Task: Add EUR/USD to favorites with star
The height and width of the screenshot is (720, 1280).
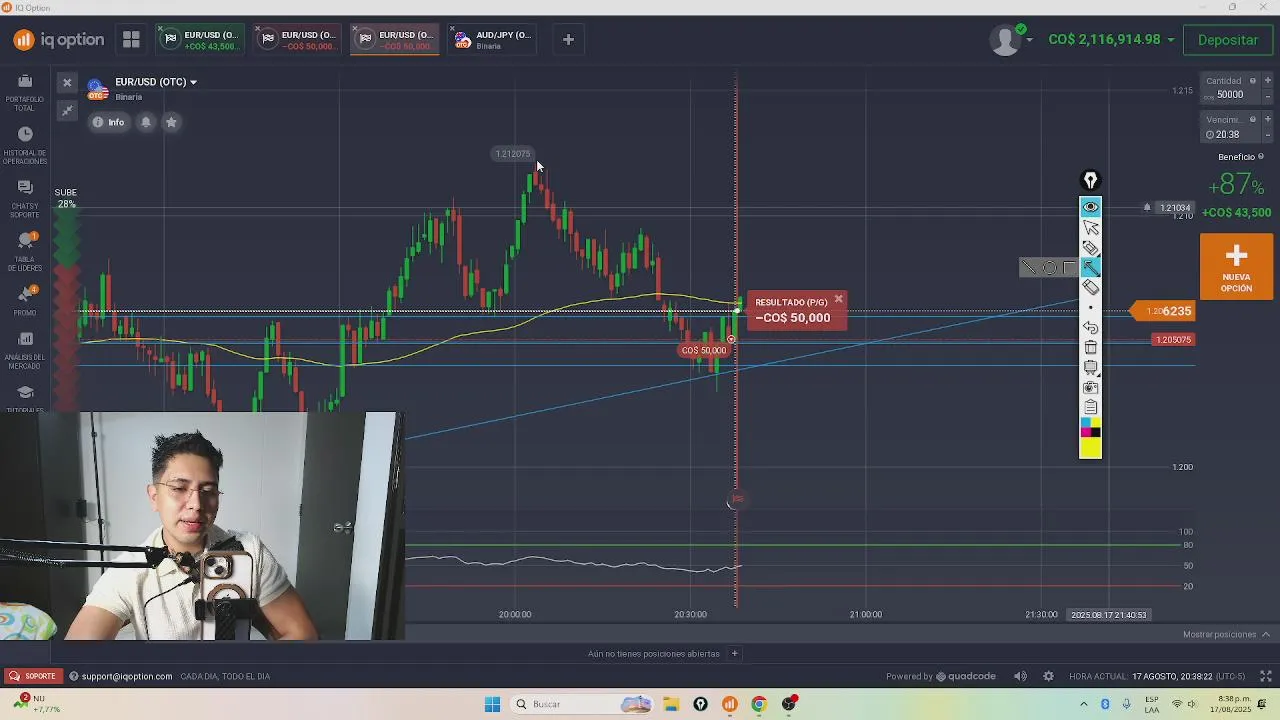Action: pos(171,122)
